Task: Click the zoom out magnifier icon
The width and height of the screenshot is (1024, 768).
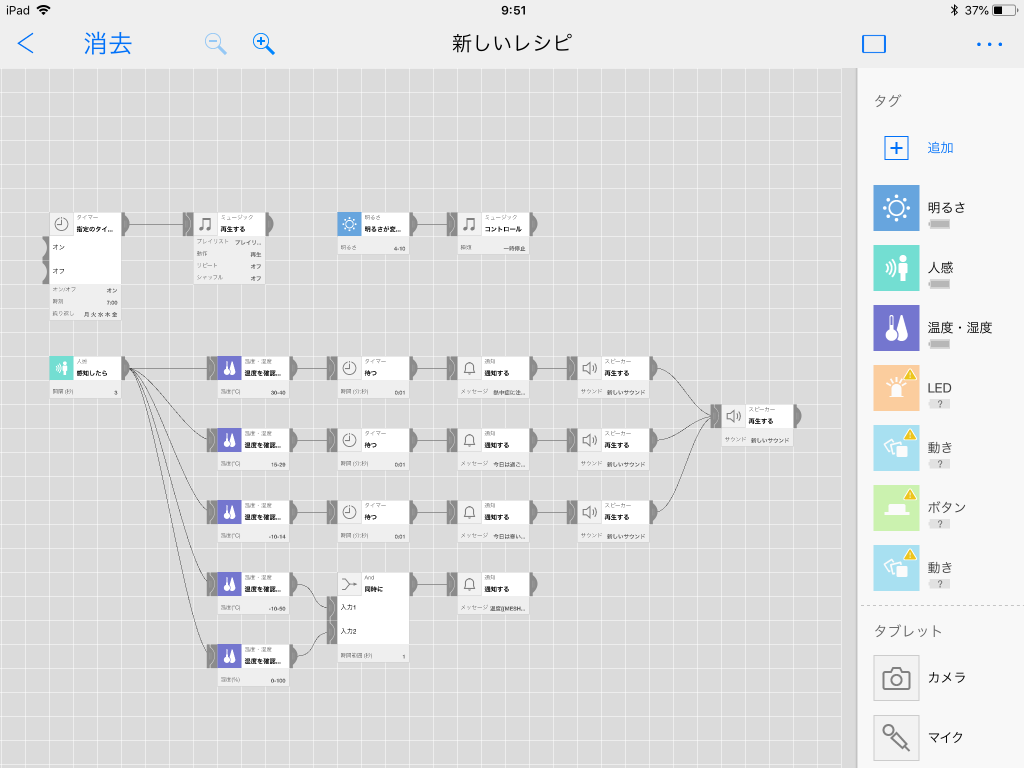Action: click(x=216, y=44)
